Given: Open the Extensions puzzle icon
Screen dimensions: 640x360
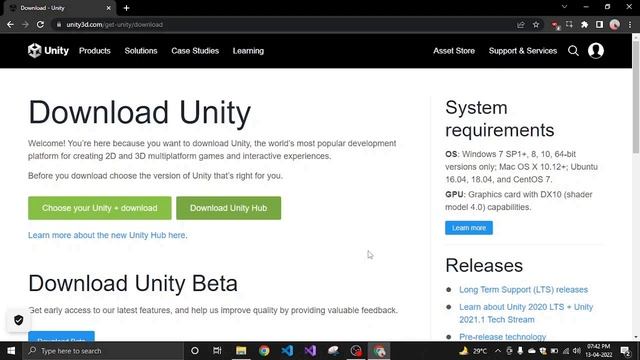Looking at the screenshot, I should (584, 24).
